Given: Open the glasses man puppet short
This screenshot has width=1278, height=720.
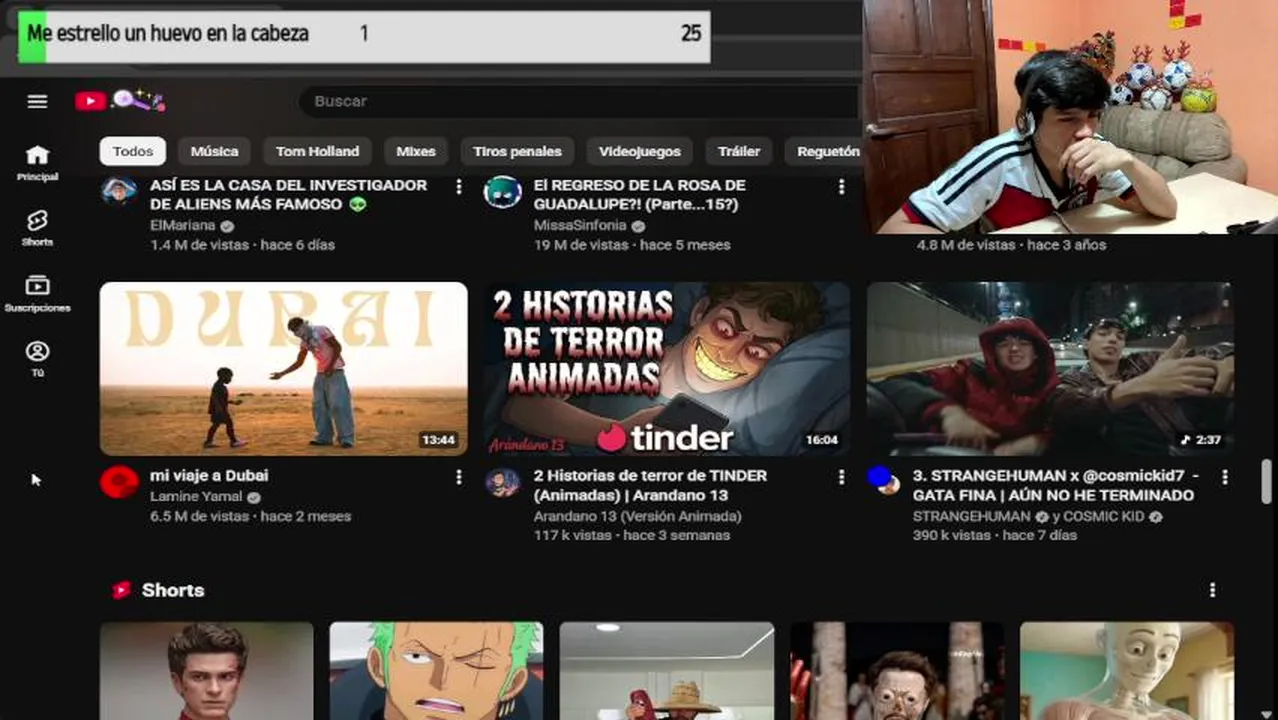Looking at the screenshot, I should [897, 671].
